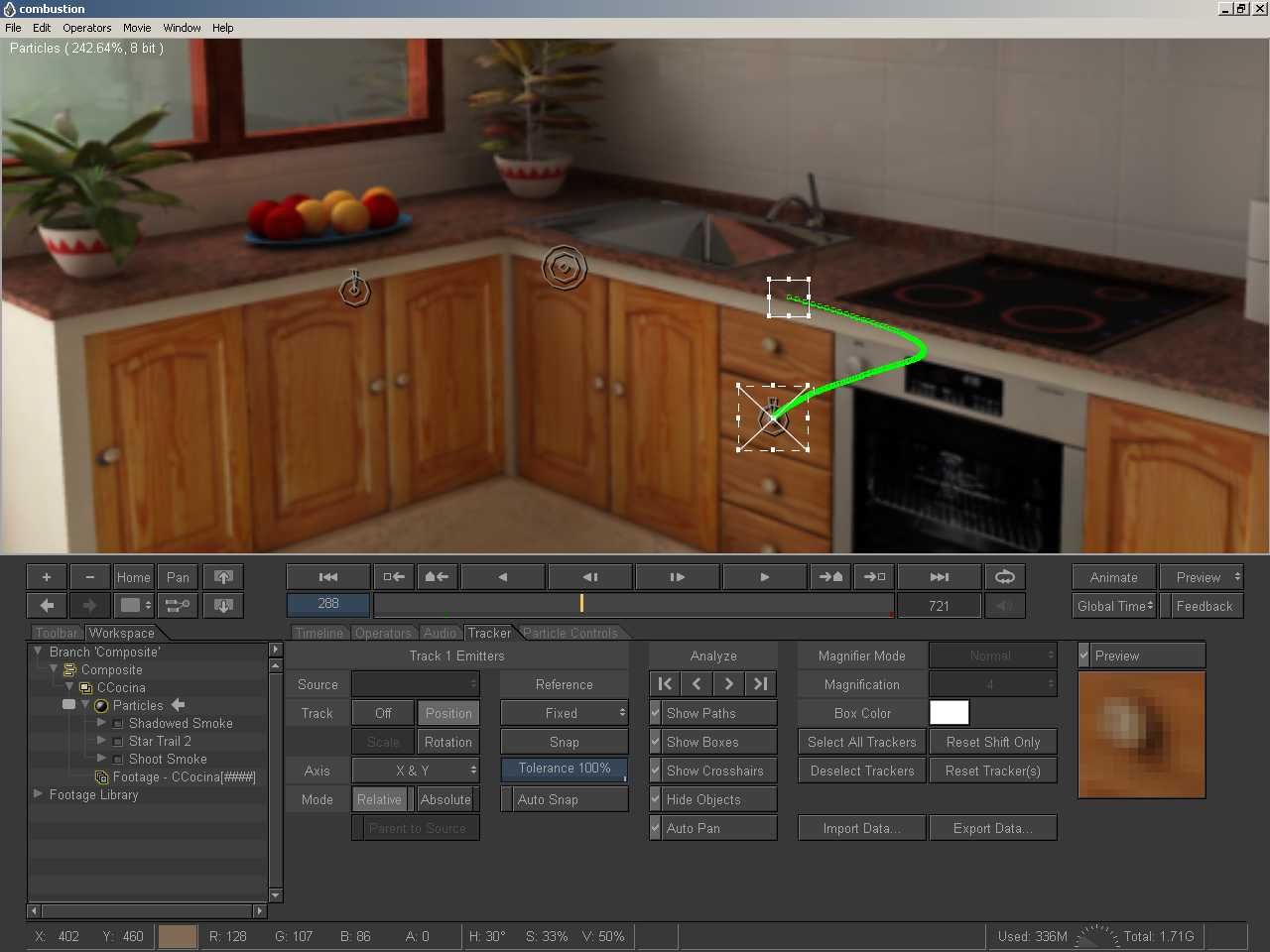The image size is (1270, 952).
Task: Play the clip in reverse
Action: point(503,577)
